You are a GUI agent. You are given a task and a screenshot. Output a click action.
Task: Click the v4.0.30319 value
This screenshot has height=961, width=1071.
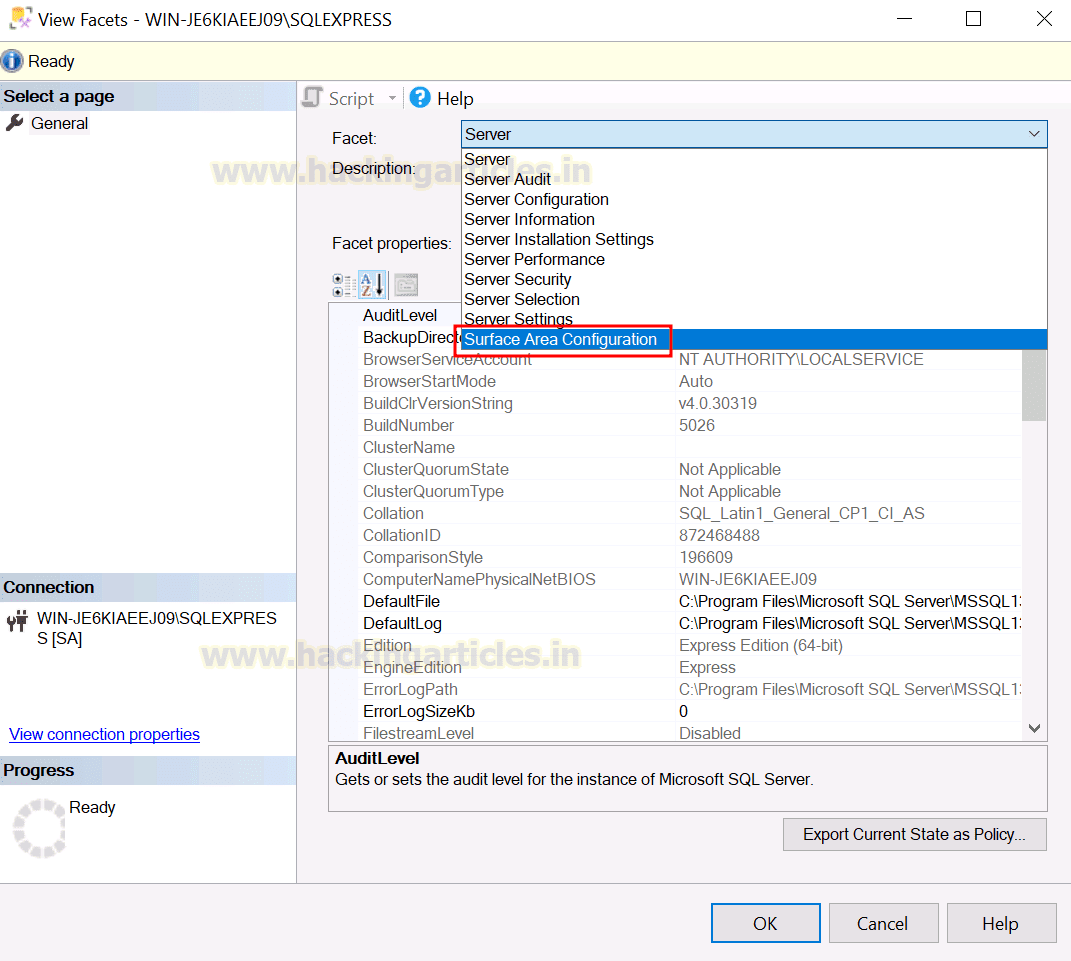[x=718, y=404]
